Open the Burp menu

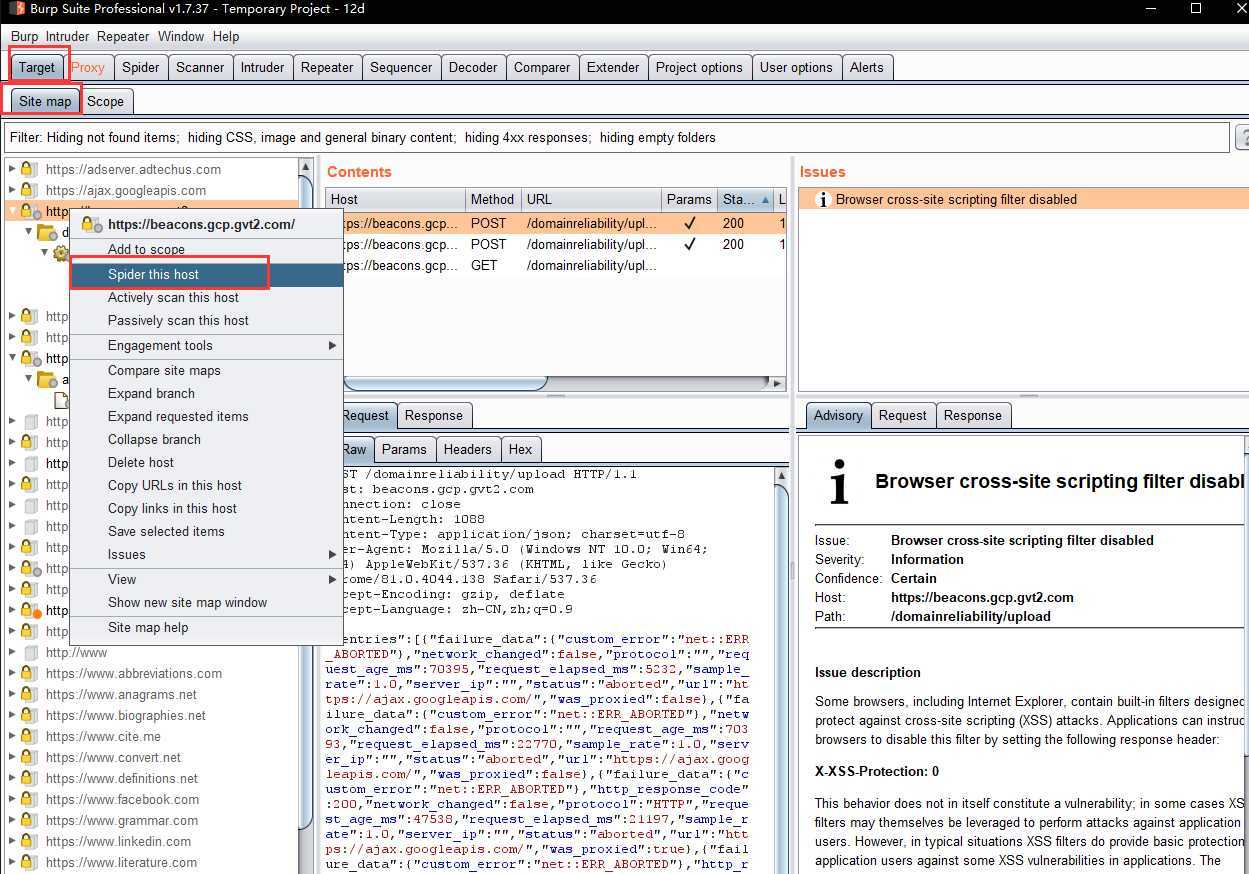tap(24, 36)
